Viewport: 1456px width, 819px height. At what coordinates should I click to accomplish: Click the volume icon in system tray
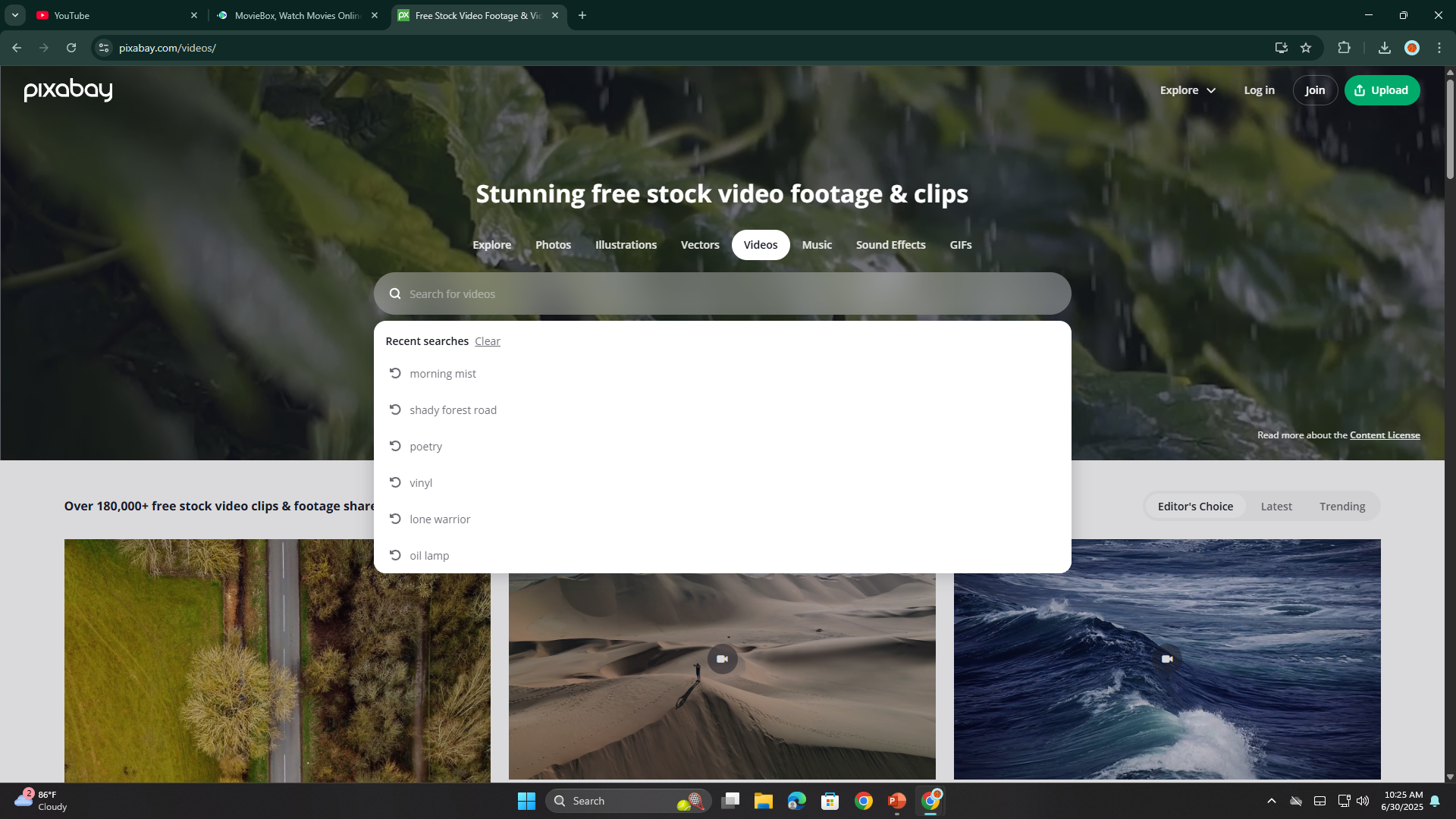pyautogui.click(x=1363, y=801)
